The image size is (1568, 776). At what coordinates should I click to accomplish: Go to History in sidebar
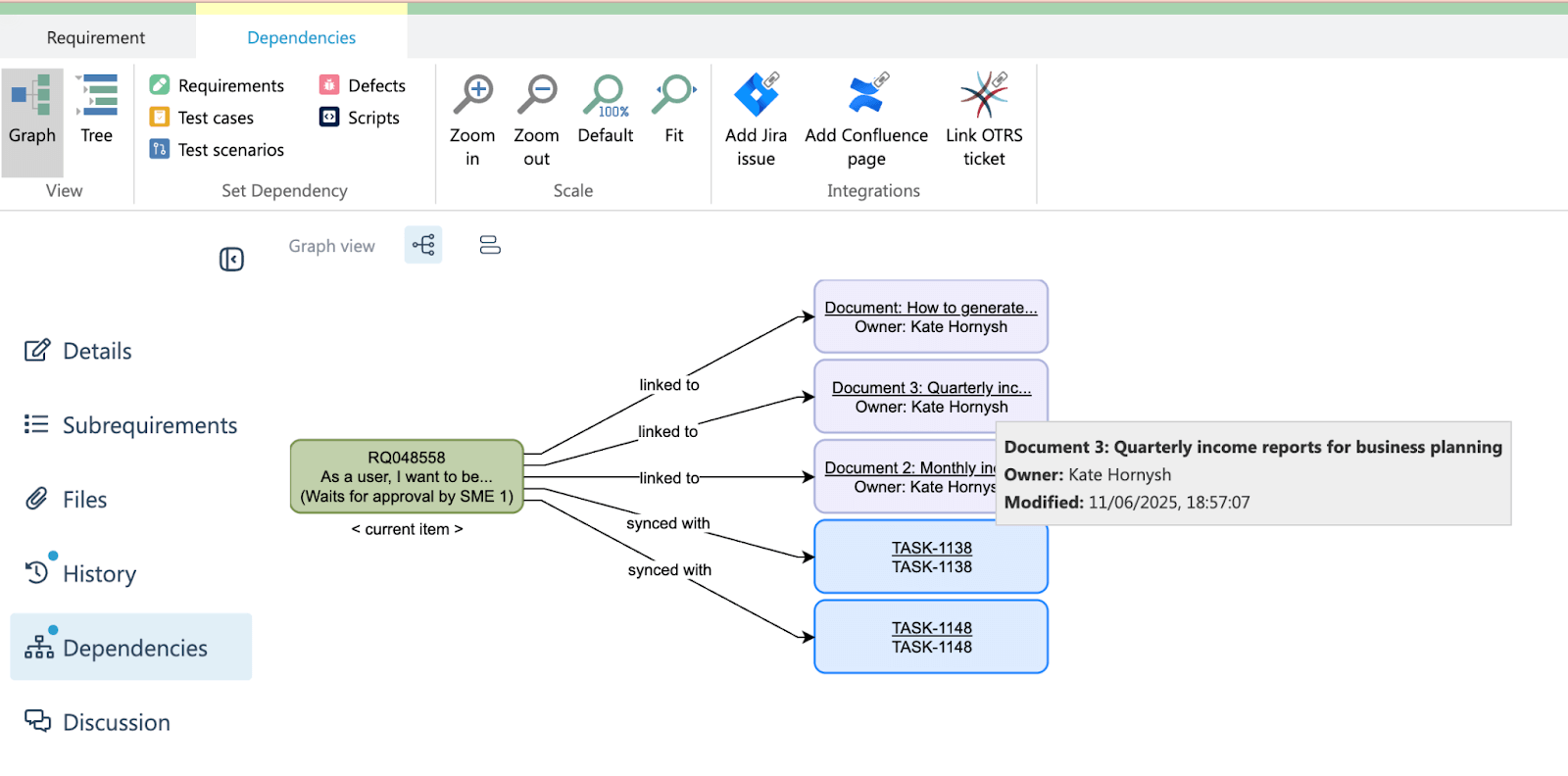click(x=99, y=573)
